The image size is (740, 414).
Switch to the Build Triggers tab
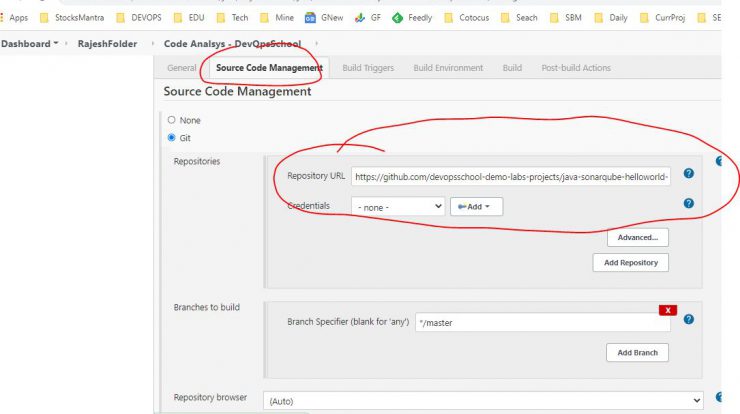tap(368, 68)
